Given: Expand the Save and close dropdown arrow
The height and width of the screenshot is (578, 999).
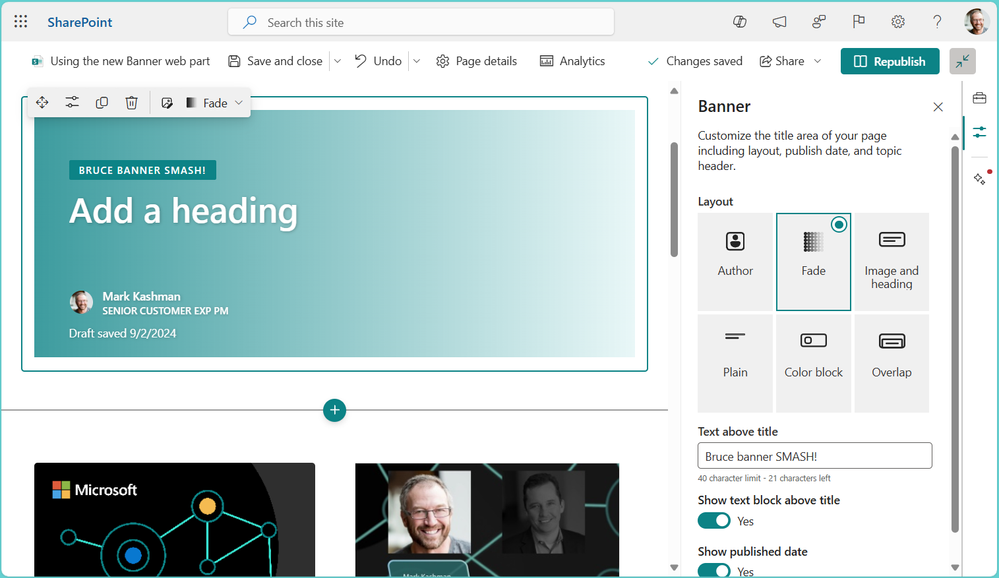Looking at the screenshot, I should click(x=338, y=61).
